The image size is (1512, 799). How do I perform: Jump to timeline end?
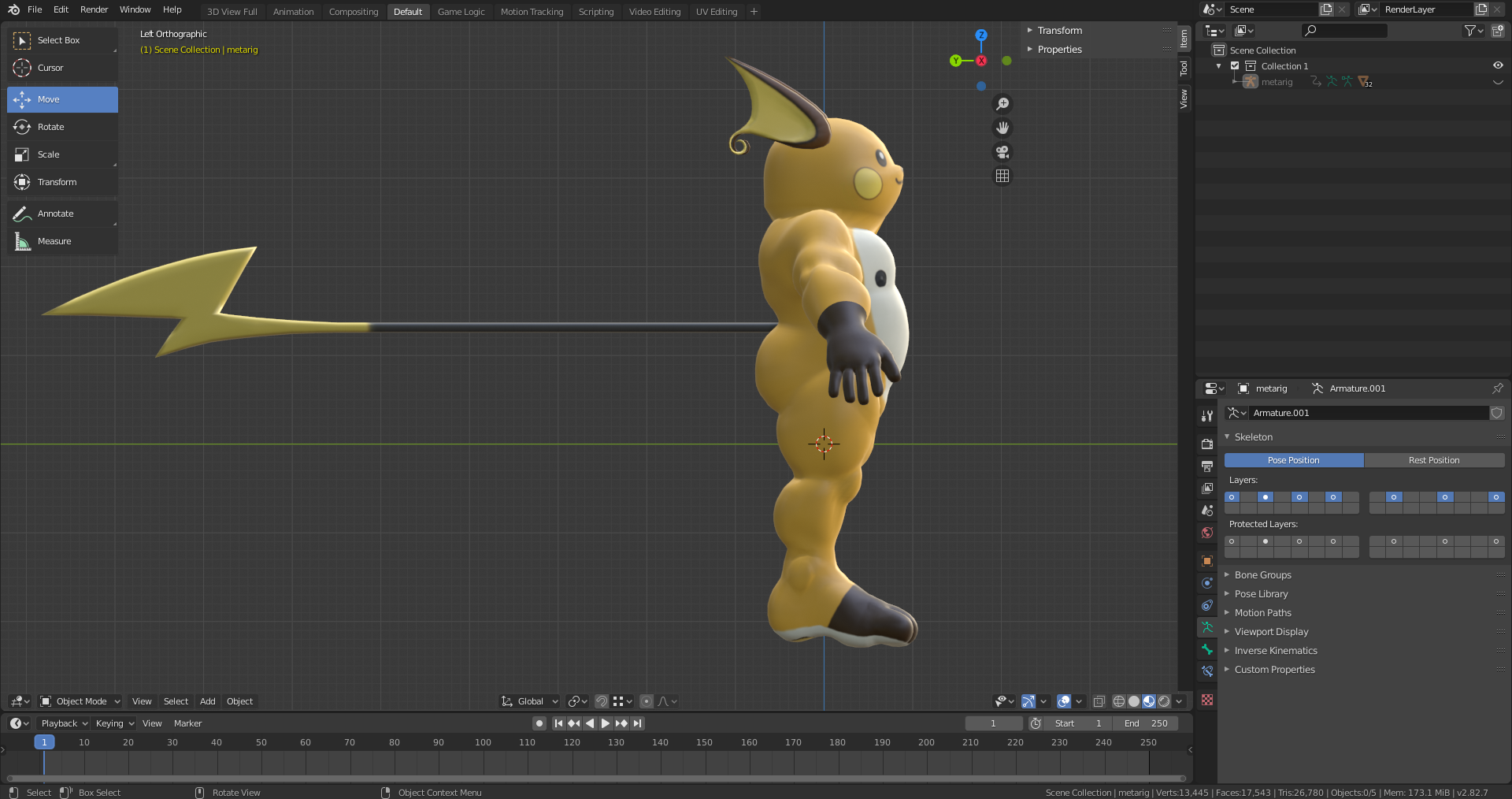click(638, 723)
